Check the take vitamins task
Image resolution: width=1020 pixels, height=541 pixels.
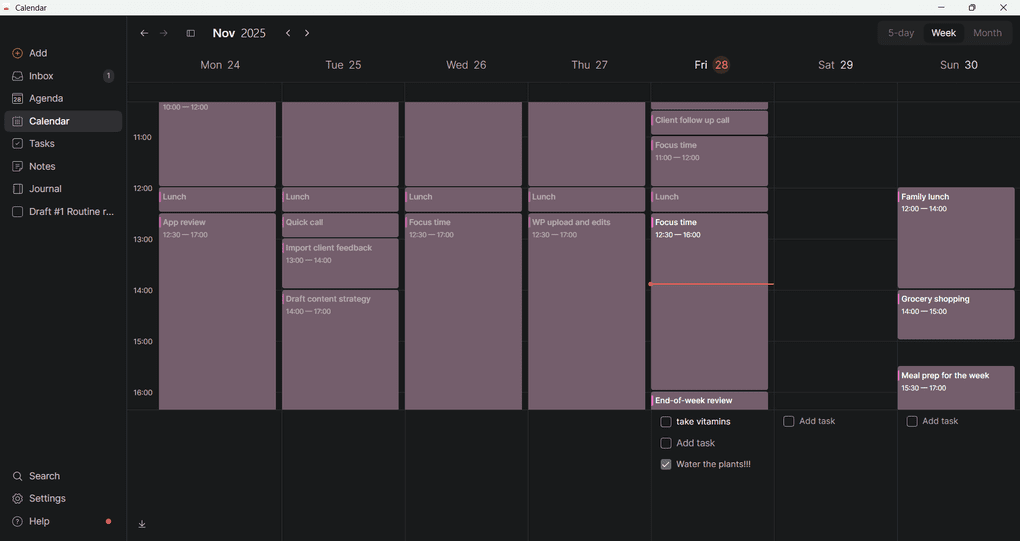click(666, 422)
